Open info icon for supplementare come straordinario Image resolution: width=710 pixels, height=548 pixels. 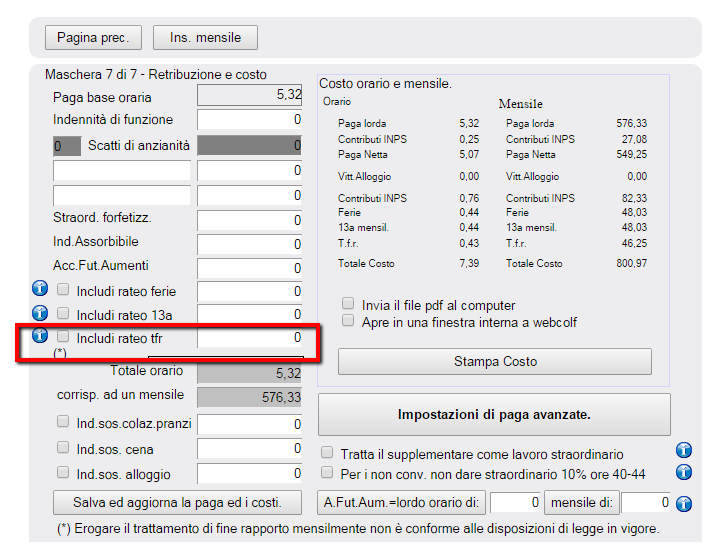(x=684, y=451)
